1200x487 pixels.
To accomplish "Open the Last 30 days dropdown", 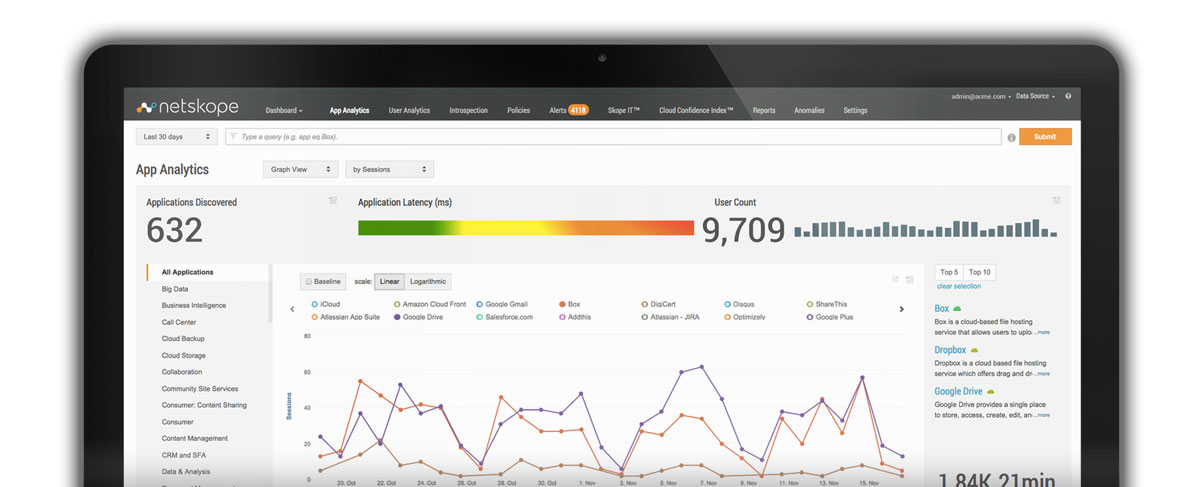I will pos(177,137).
